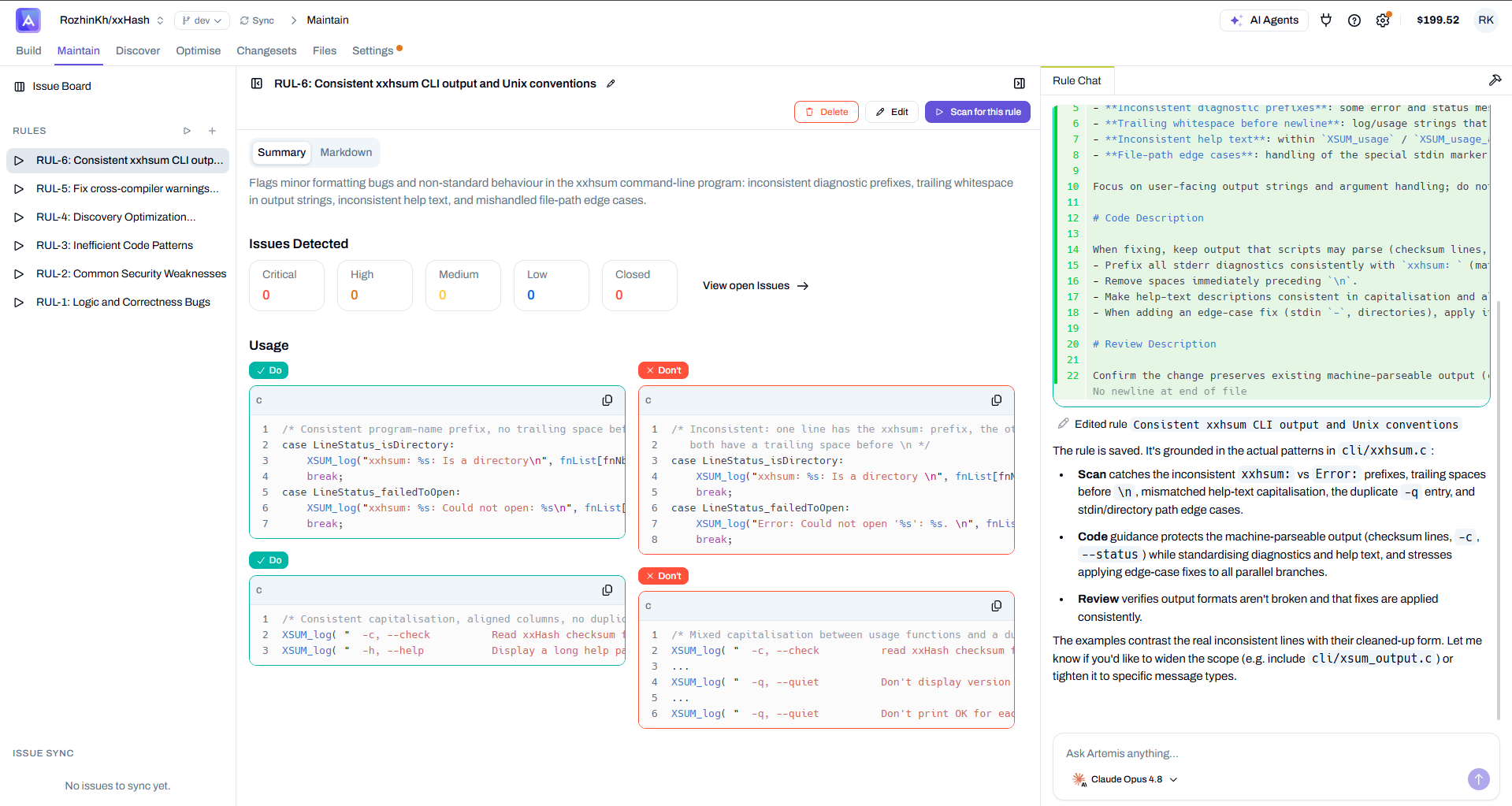
Task: Open the settings gear icon
Action: click(1383, 20)
